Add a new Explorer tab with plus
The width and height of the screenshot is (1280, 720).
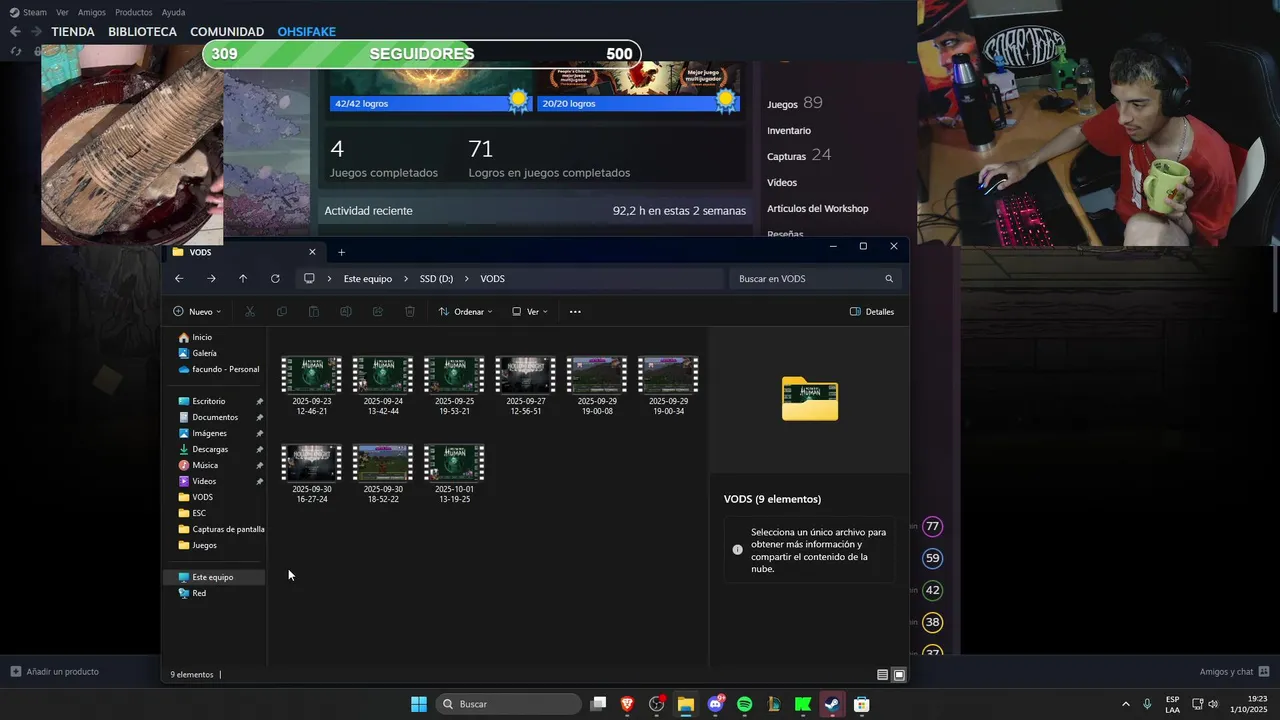[x=341, y=253]
